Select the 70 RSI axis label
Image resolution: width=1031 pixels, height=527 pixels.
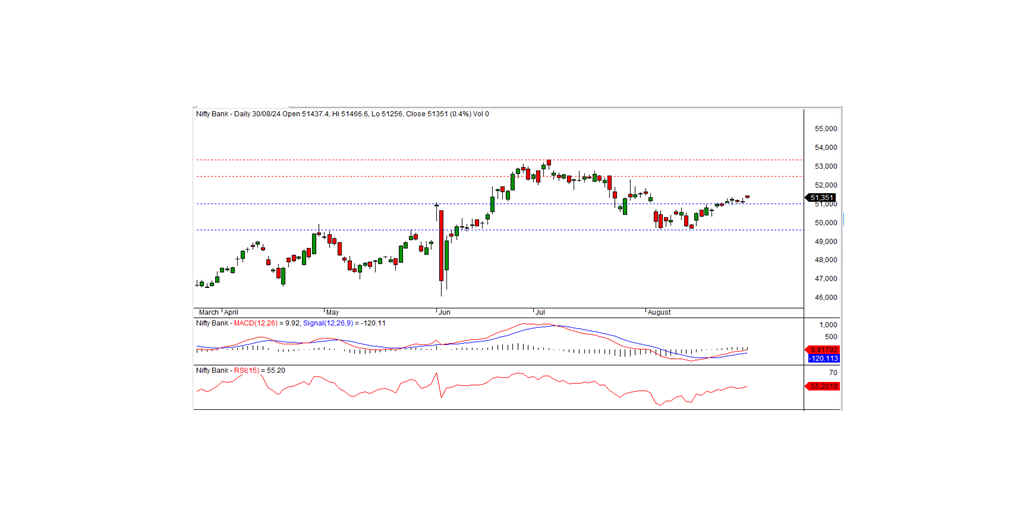click(x=832, y=373)
